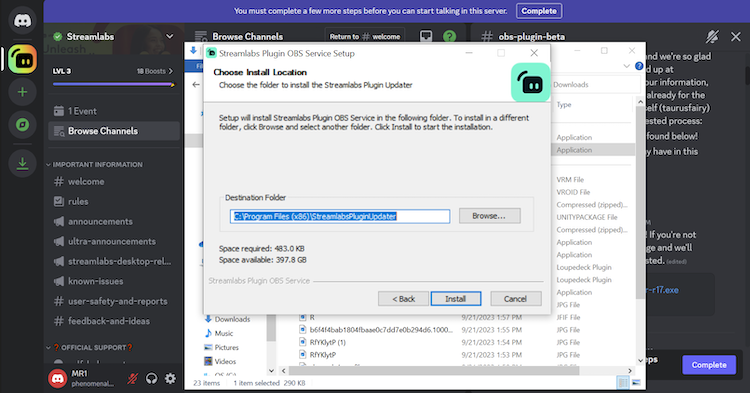Click the purple Complete button bottom right
The width and height of the screenshot is (750, 393).
(x=709, y=365)
